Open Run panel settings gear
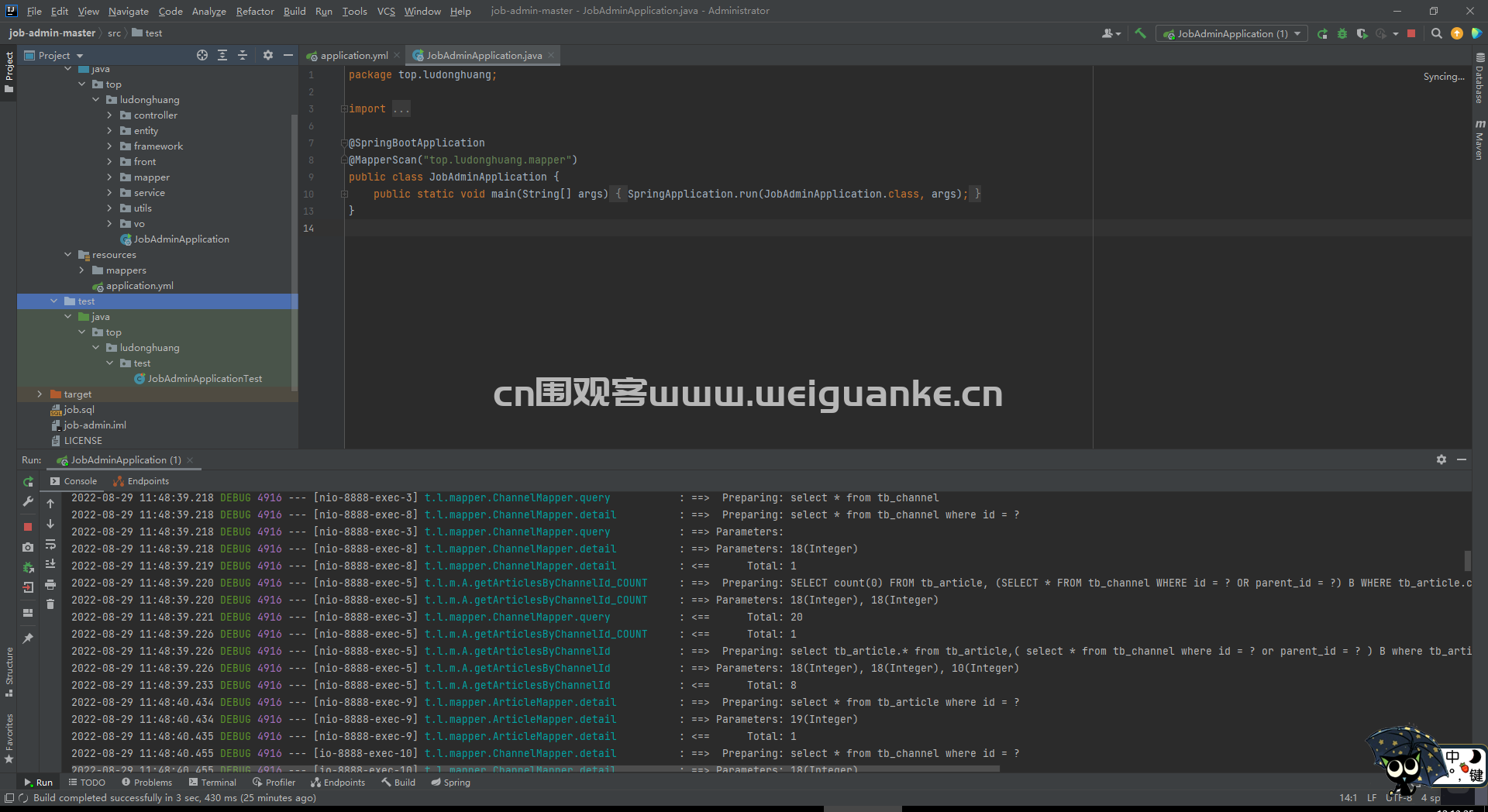Viewport: 1488px width, 812px height. [1441, 459]
